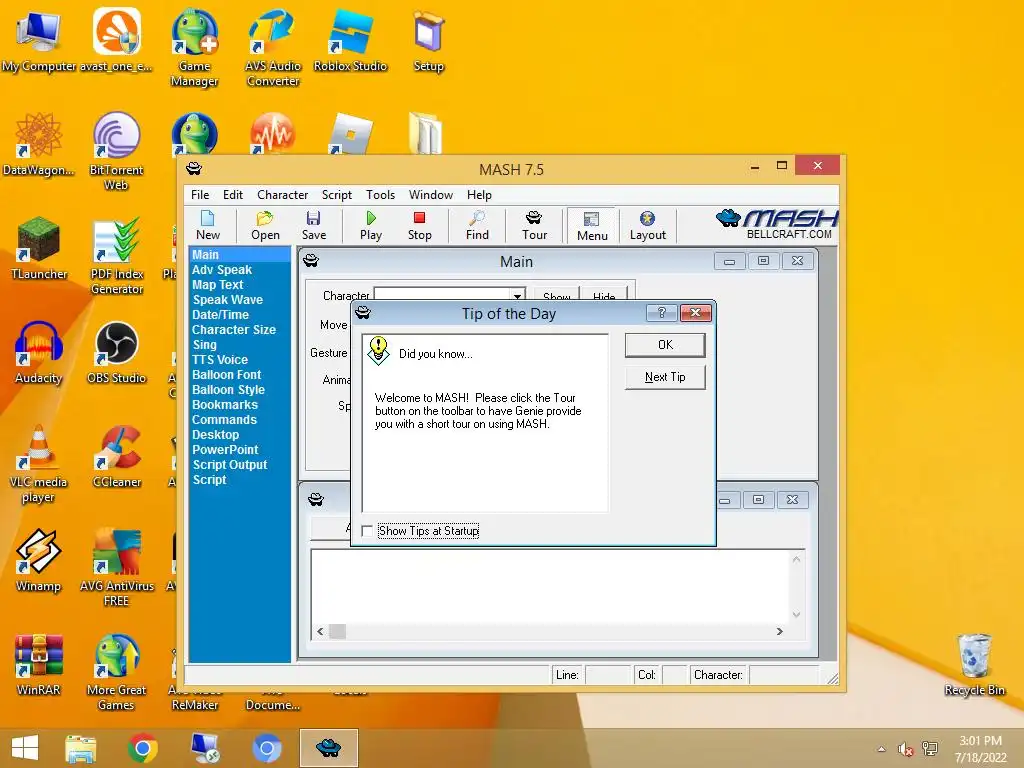Select Adv Speak in the side panel
Image resolution: width=1024 pixels, height=768 pixels.
coord(221,270)
